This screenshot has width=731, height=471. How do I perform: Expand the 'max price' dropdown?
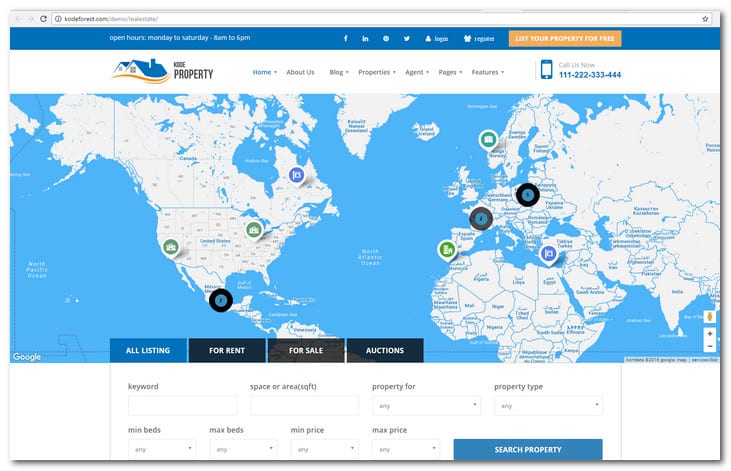point(405,449)
